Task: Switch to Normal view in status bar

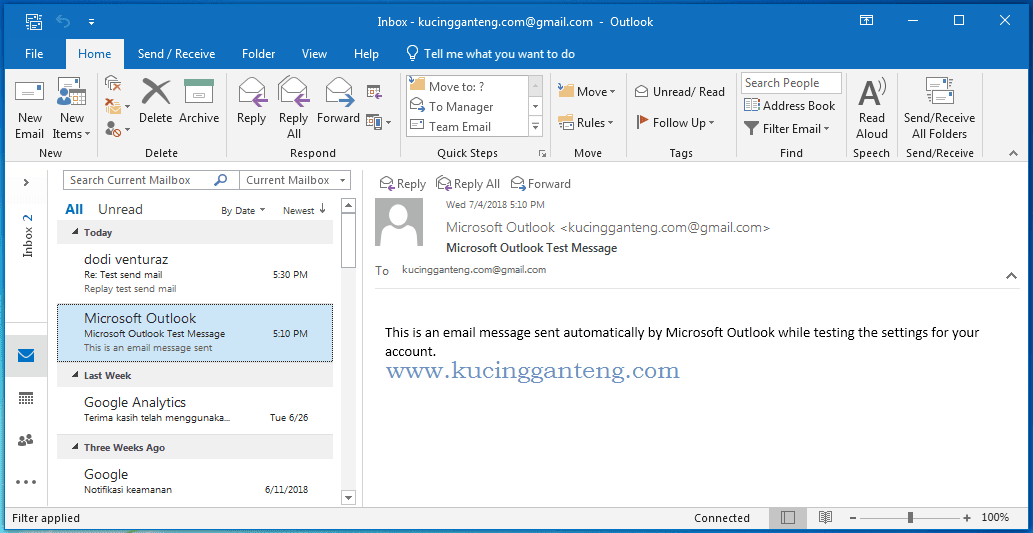Action: click(787, 518)
